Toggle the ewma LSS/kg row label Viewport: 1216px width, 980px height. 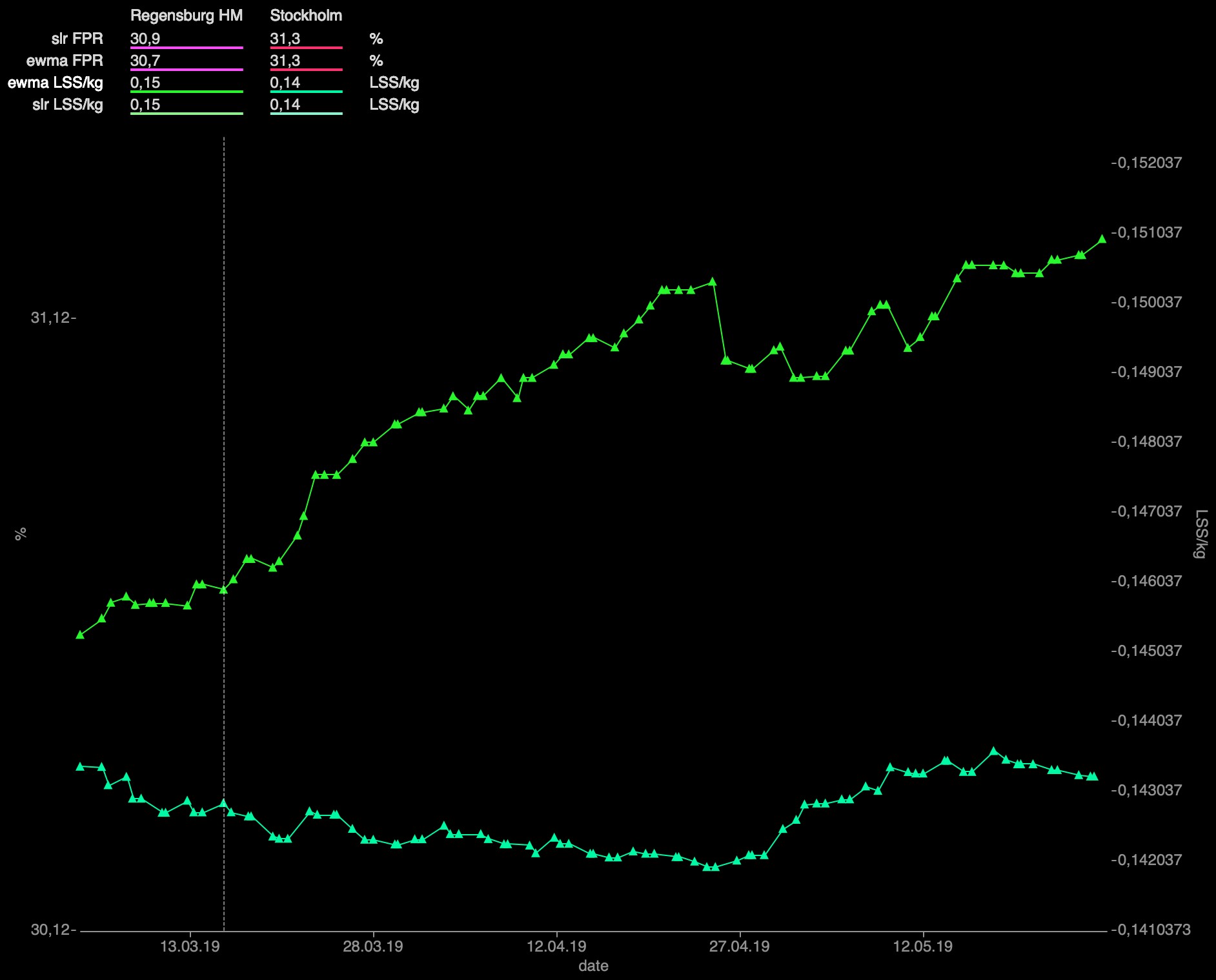tap(56, 83)
